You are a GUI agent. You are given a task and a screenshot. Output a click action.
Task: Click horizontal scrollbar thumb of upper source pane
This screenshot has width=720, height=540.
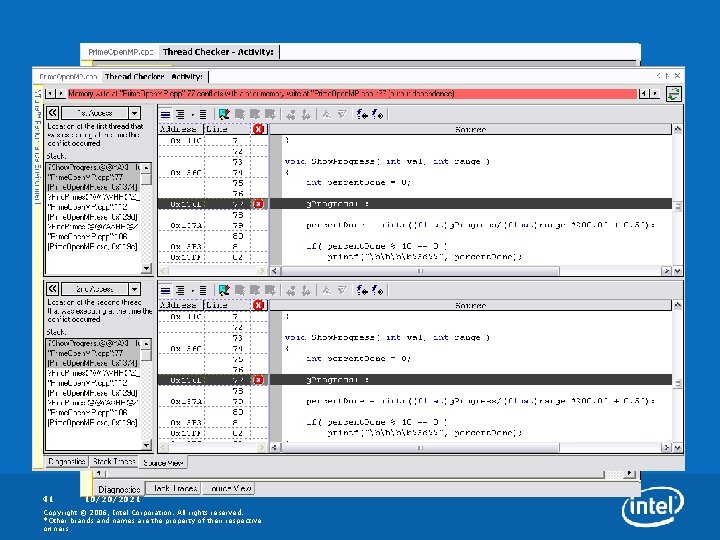(420, 271)
